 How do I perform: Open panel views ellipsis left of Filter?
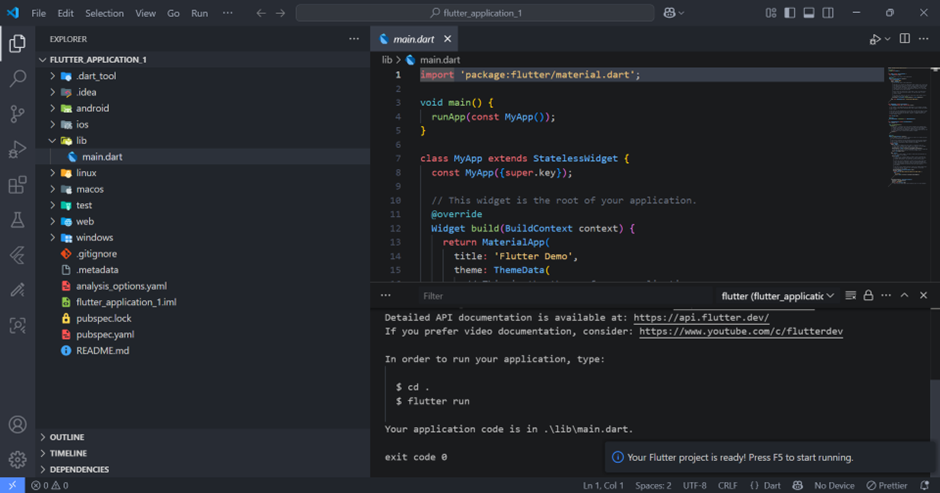385,295
